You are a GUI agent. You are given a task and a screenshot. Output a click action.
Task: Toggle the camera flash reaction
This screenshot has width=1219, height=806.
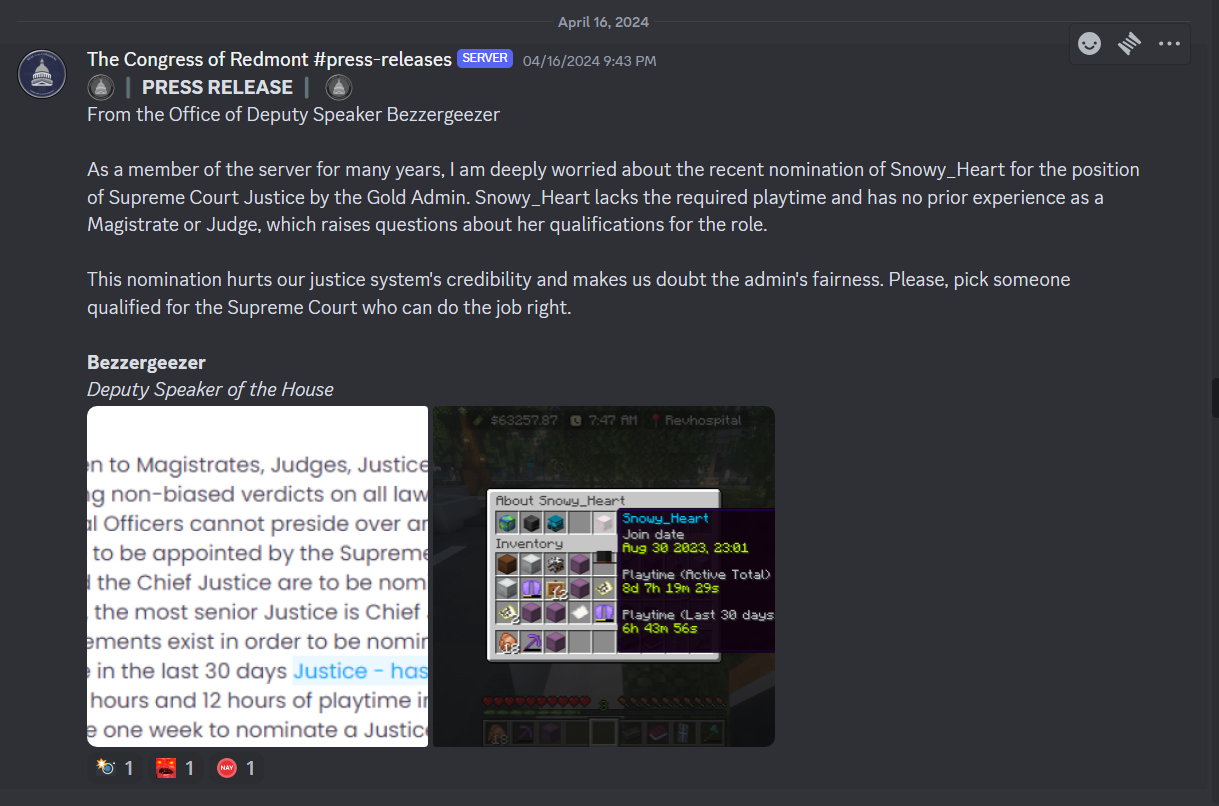[x=115, y=768]
